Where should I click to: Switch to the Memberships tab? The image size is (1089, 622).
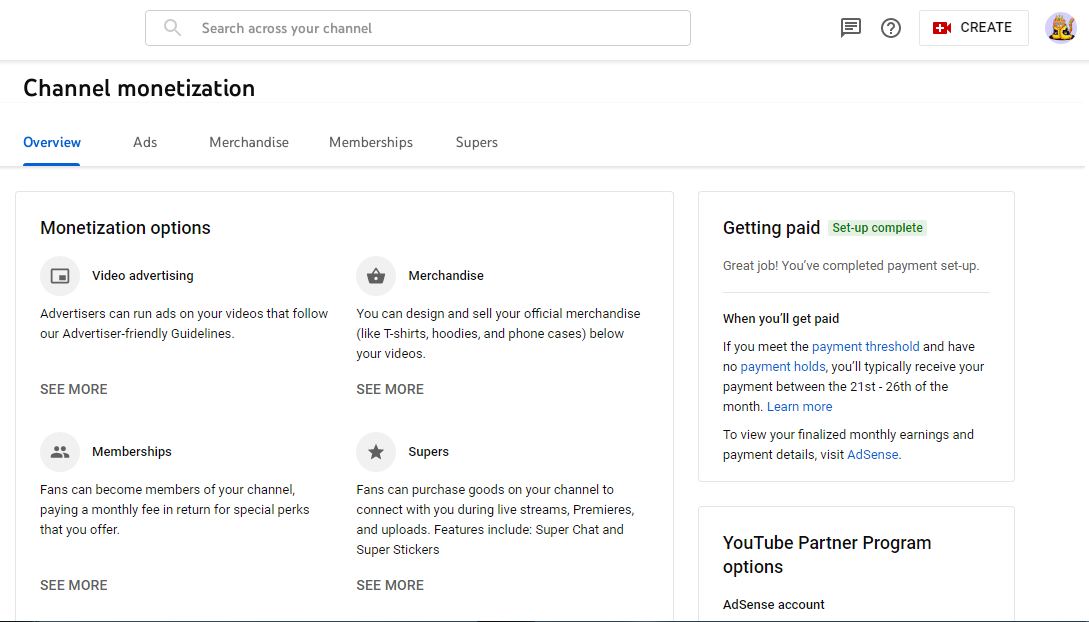[x=371, y=142]
